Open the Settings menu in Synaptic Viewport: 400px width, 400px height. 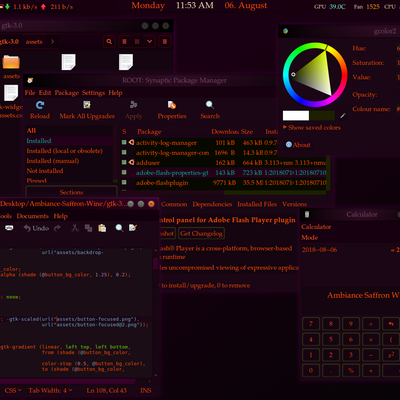point(93,93)
